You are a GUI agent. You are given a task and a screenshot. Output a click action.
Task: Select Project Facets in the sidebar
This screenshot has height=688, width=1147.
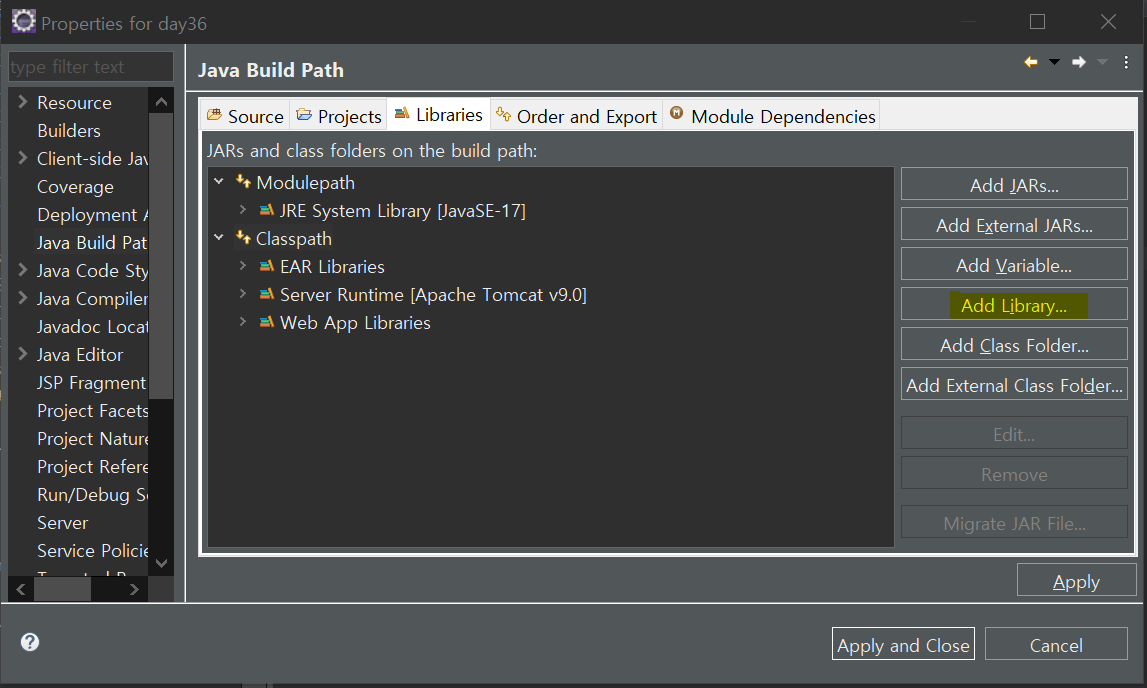coord(92,411)
